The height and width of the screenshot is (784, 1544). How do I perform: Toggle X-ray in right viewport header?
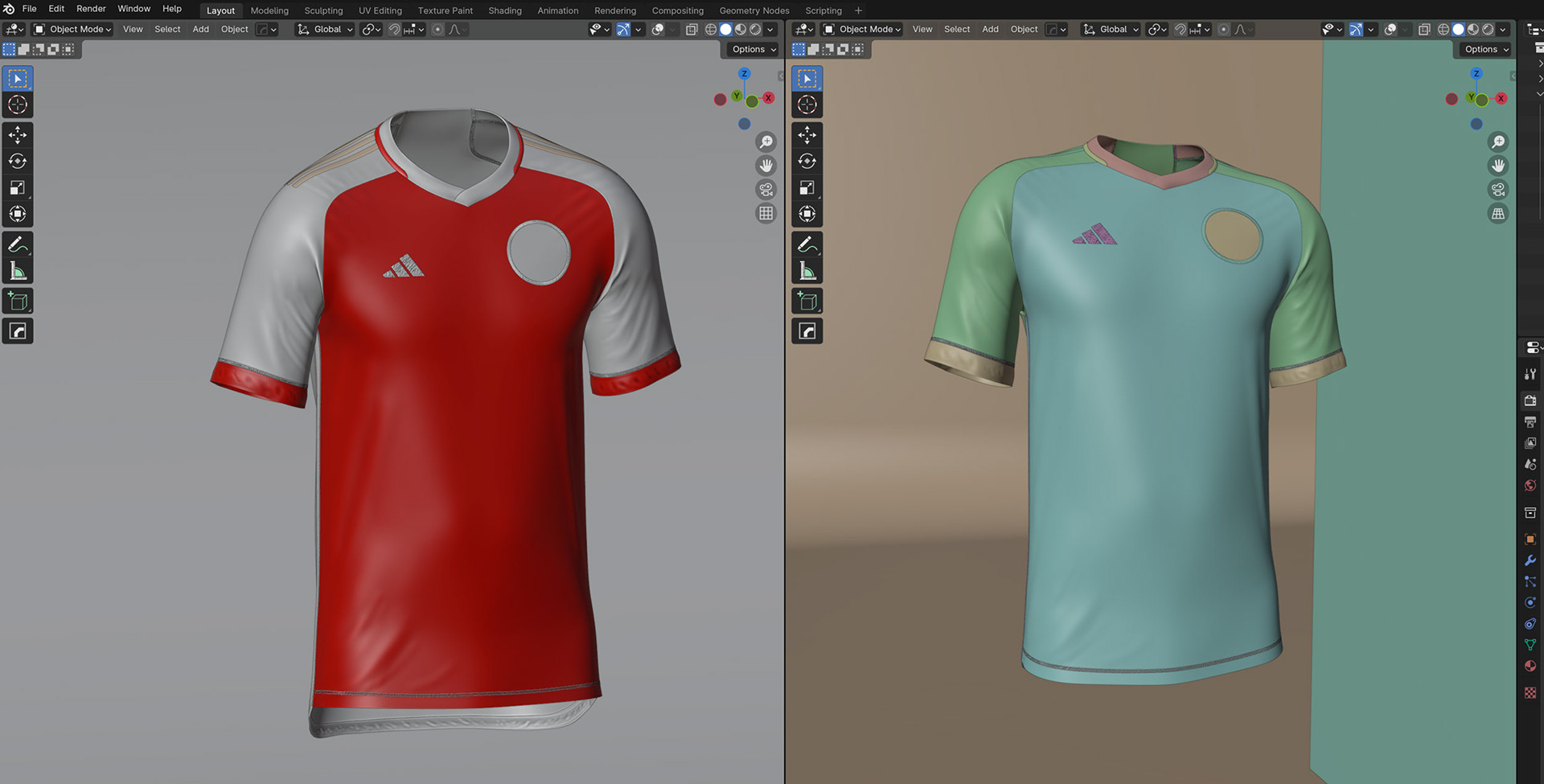(x=1424, y=29)
